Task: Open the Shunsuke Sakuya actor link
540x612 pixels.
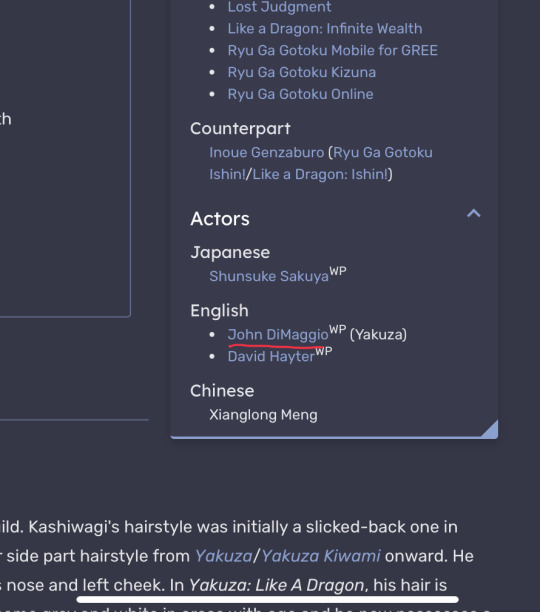Action: [269, 276]
